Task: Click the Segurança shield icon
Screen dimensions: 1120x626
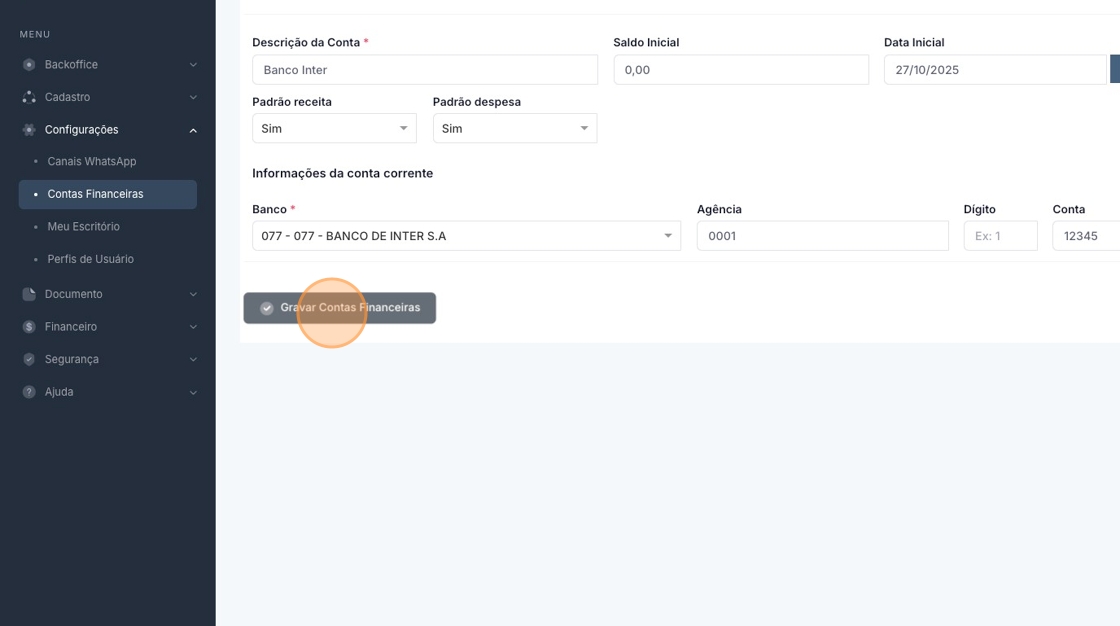Action: click(29, 359)
